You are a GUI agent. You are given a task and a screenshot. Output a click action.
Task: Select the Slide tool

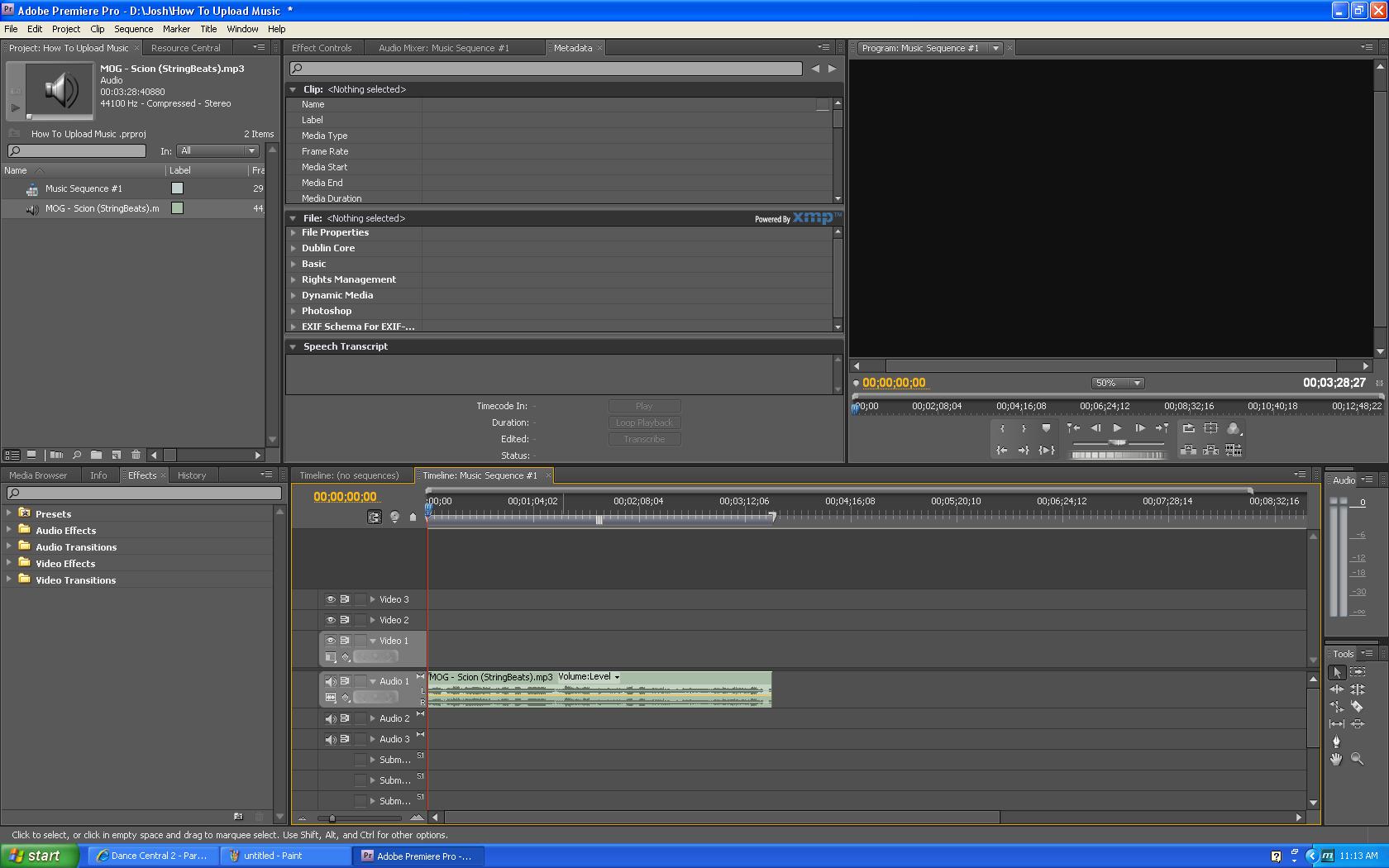pyautogui.click(x=1358, y=724)
